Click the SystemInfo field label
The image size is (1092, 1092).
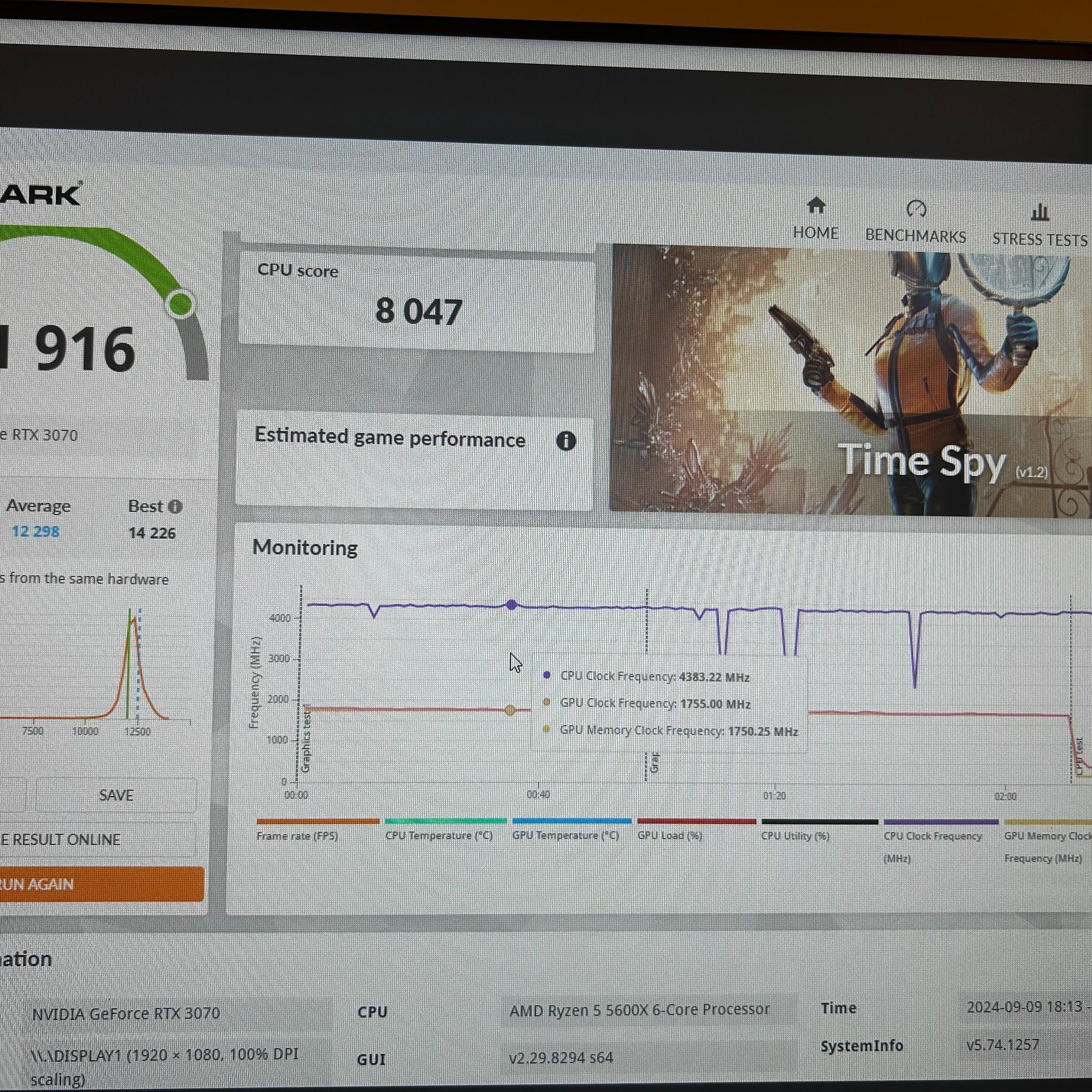(x=862, y=1046)
